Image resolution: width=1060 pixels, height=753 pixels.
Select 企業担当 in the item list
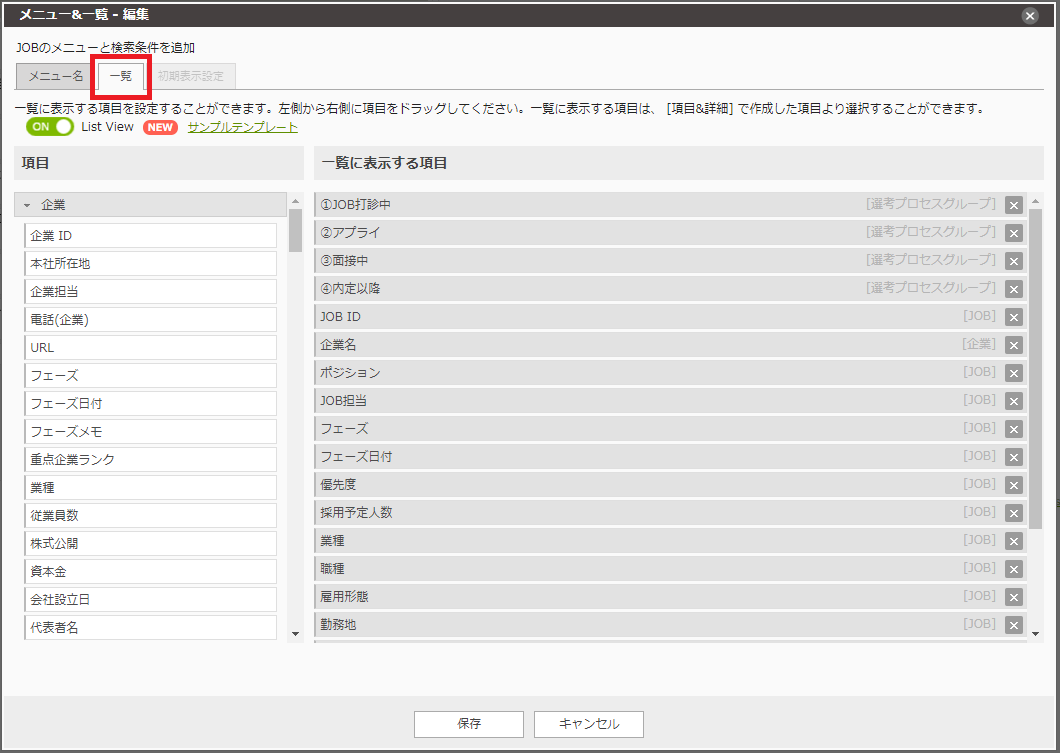151,292
